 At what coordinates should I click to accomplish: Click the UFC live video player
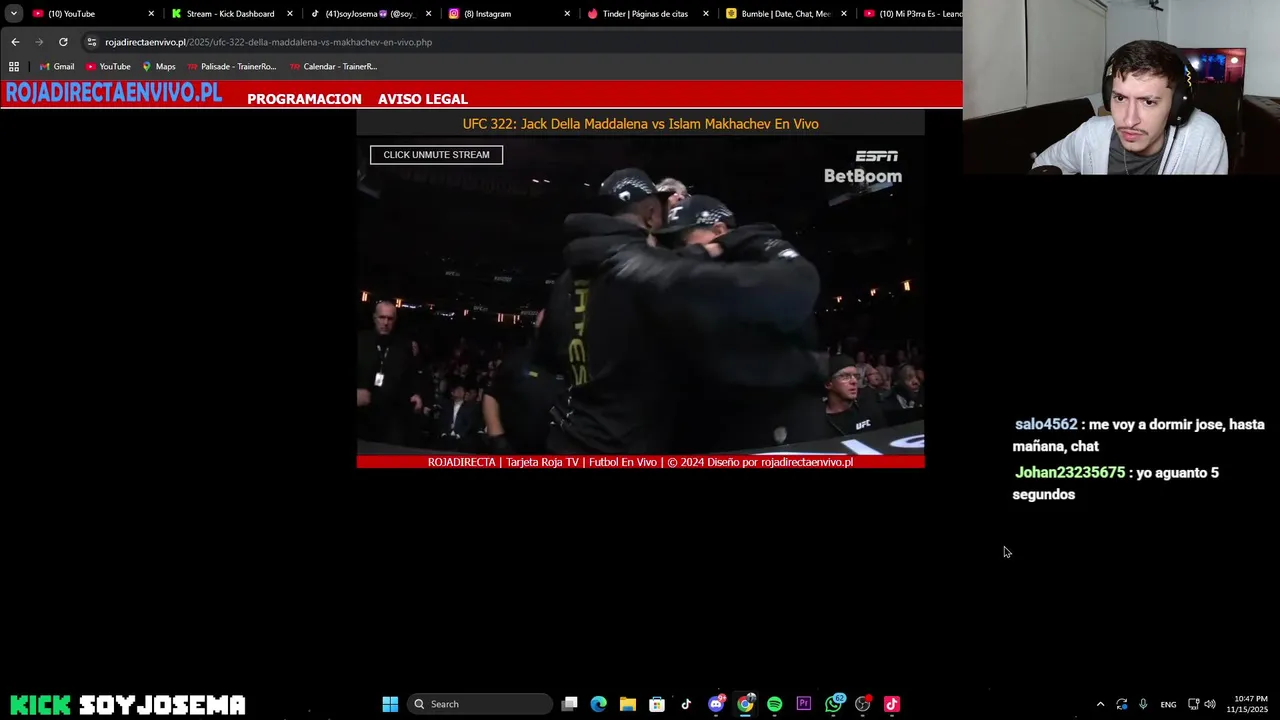coord(640,296)
